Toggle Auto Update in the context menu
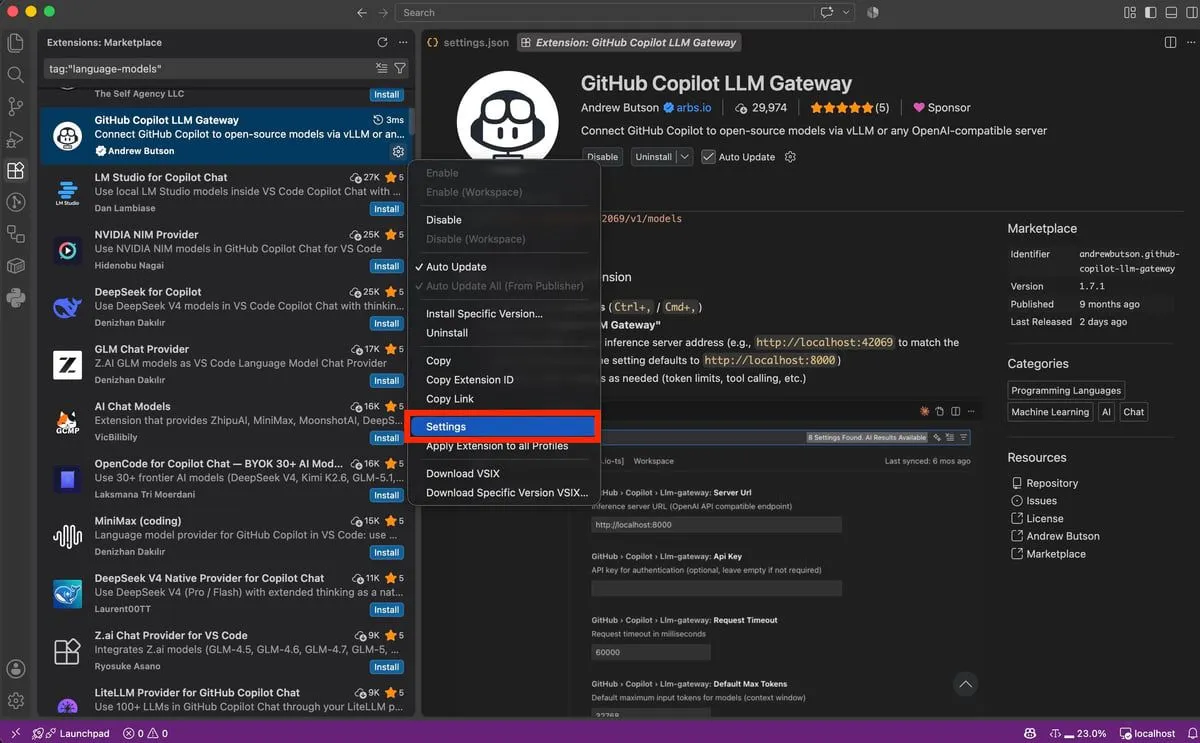Image resolution: width=1200 pixels, height=743 pixels. (504, 267)
